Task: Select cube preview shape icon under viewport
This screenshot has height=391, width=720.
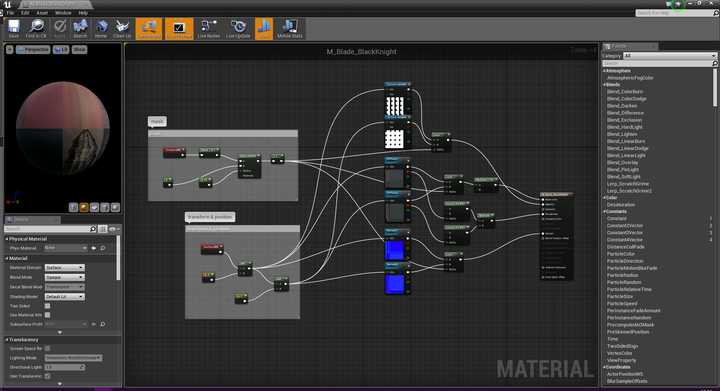Action: (105, 207)
